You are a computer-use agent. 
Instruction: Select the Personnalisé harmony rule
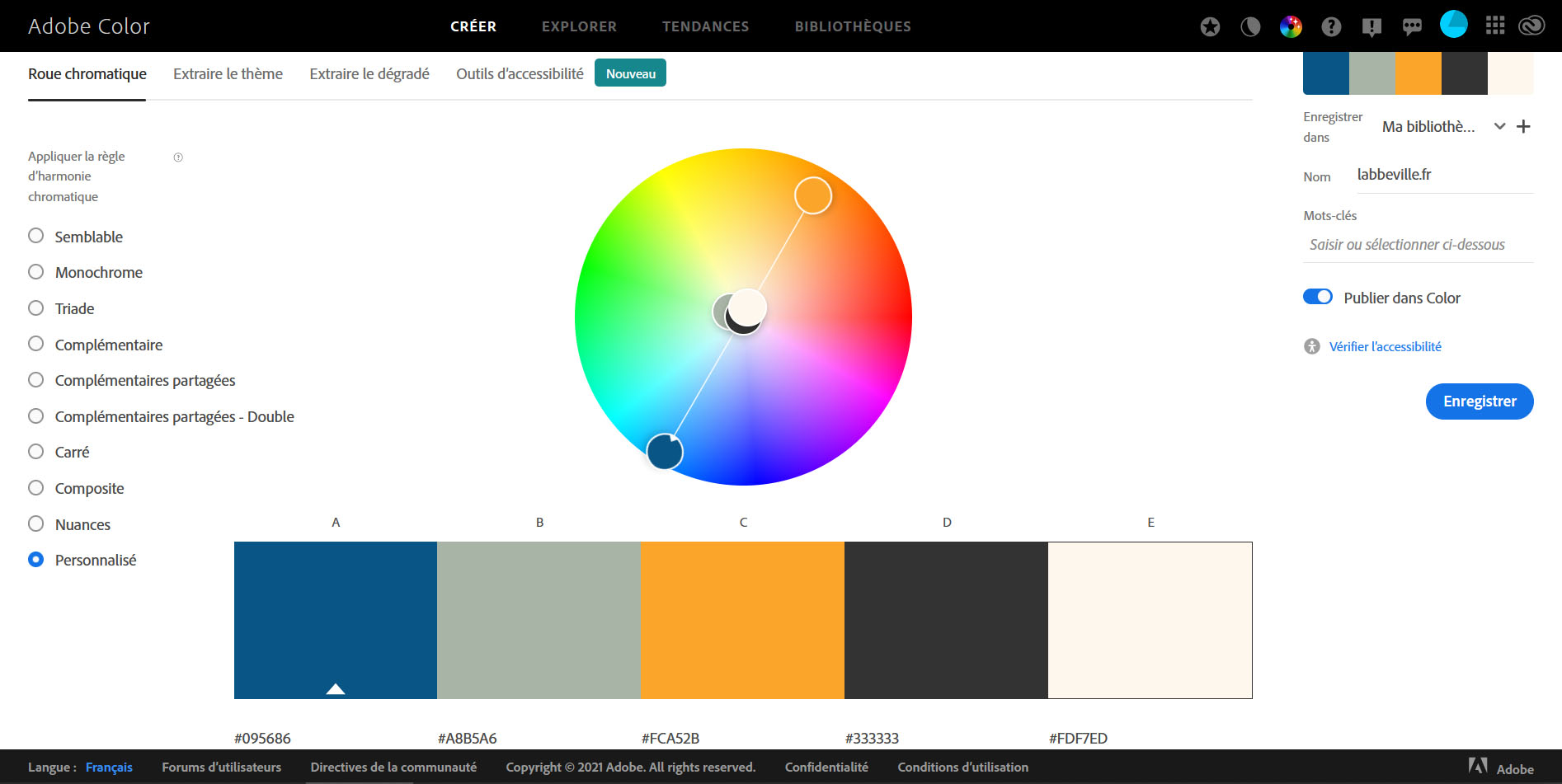pyautogui.click(x=82, y=560)
